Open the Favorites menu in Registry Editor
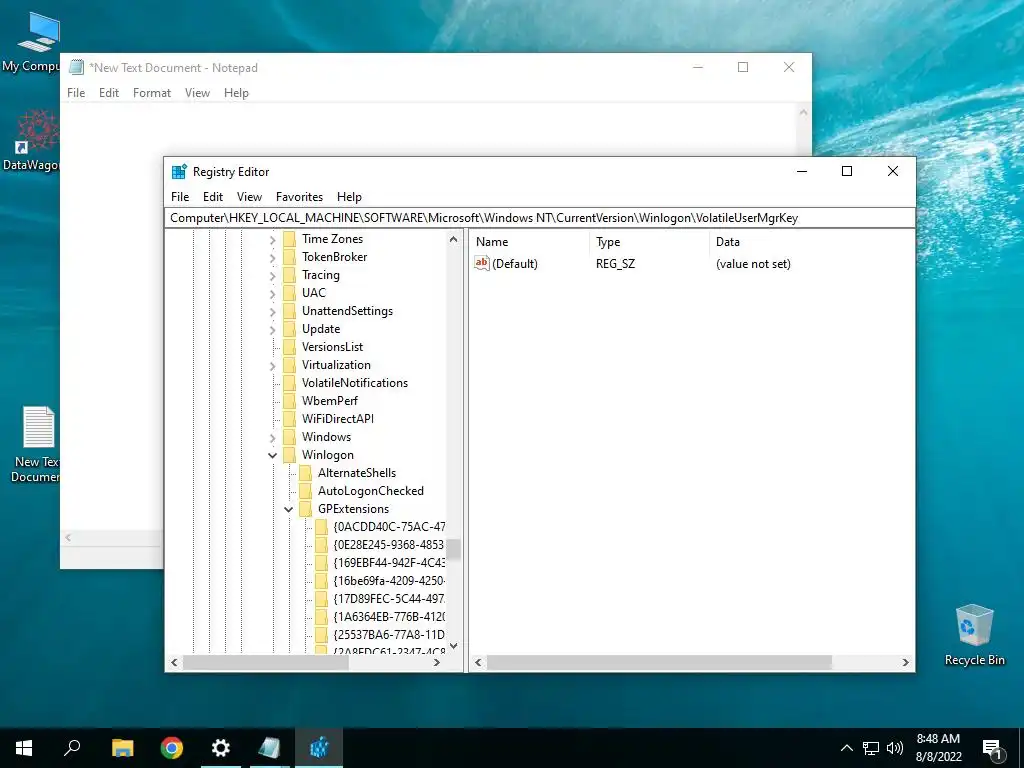 coord(299,197)
